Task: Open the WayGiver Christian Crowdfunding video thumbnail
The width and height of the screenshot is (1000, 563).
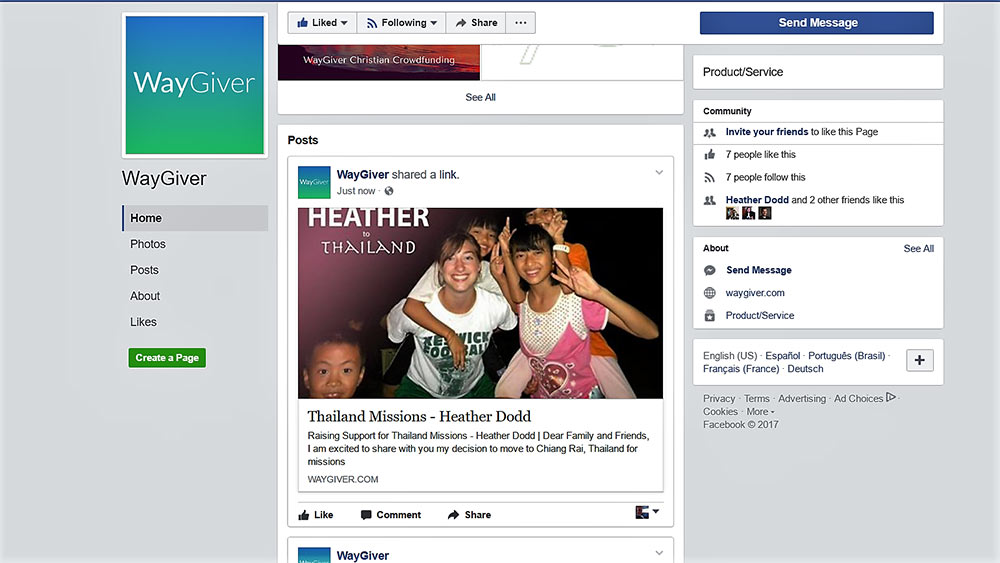Action: point(379,62)
